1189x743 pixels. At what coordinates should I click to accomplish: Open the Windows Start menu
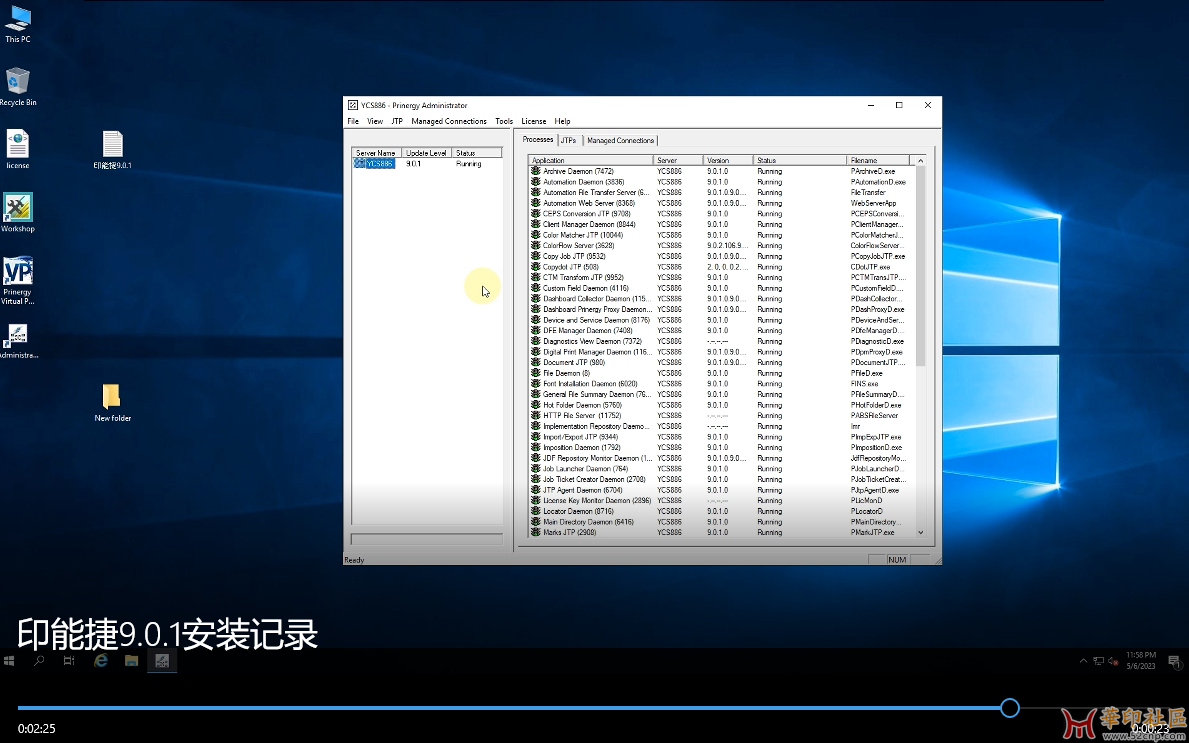click(9, 660)
